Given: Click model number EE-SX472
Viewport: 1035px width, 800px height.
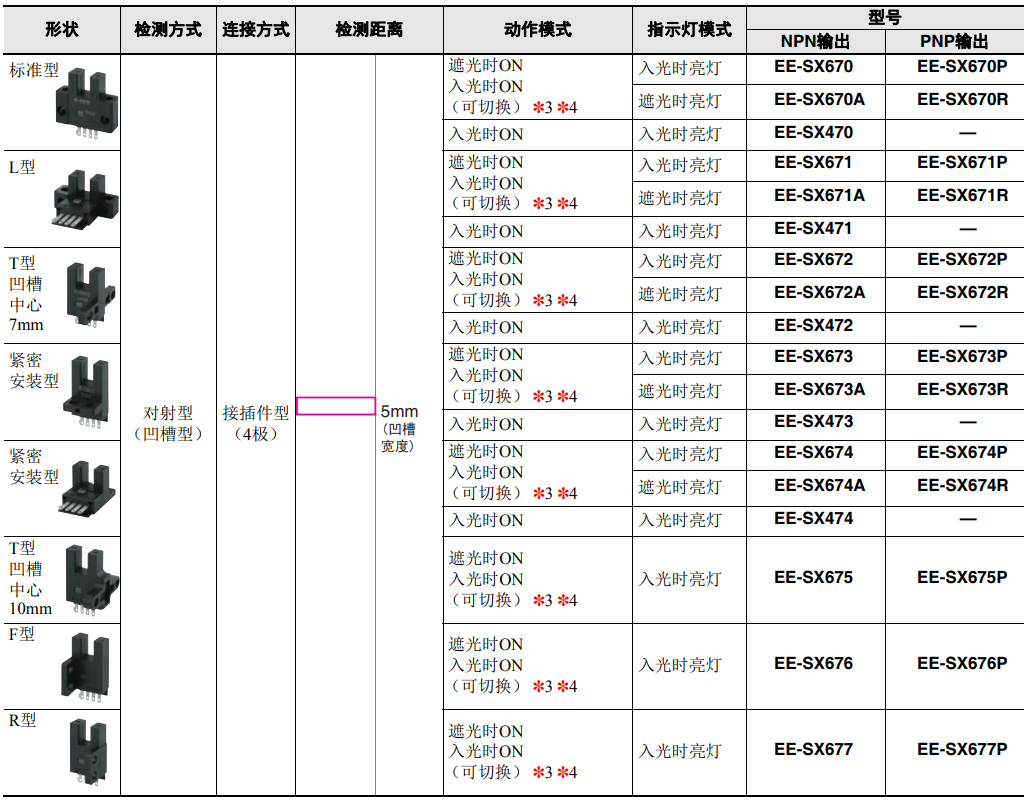Looking at the screenshot, I should point(813,325).
